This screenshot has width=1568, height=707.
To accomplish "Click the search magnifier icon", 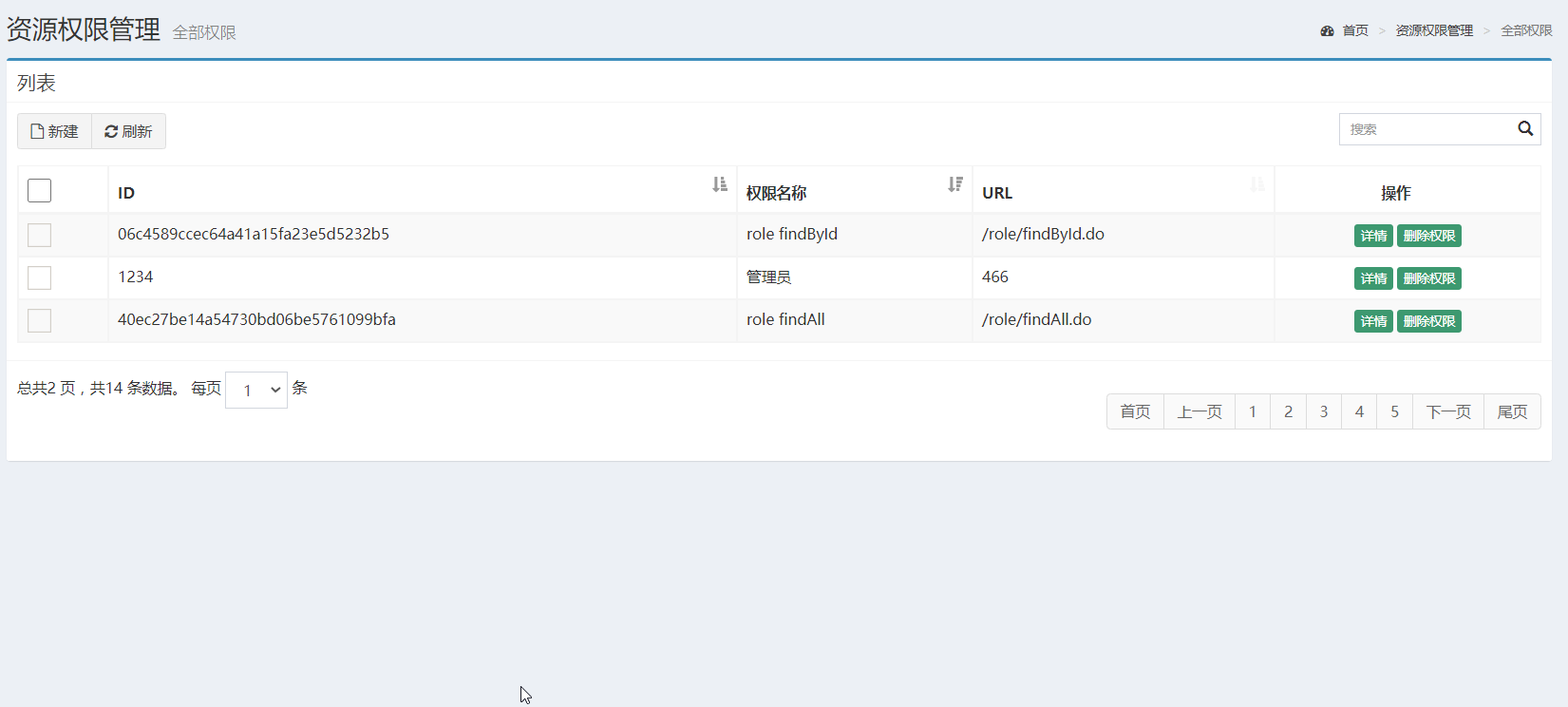I will 1525,128.
